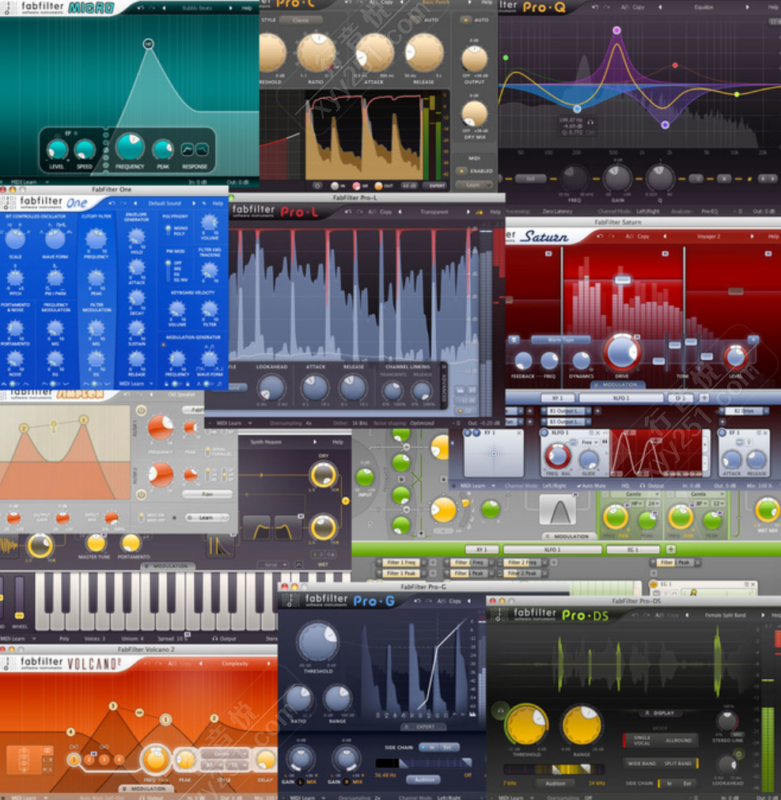Select the light blue band node in Pro-Q
The width and height of the screenshot is (781, 800).
click(x=577, y=109)
